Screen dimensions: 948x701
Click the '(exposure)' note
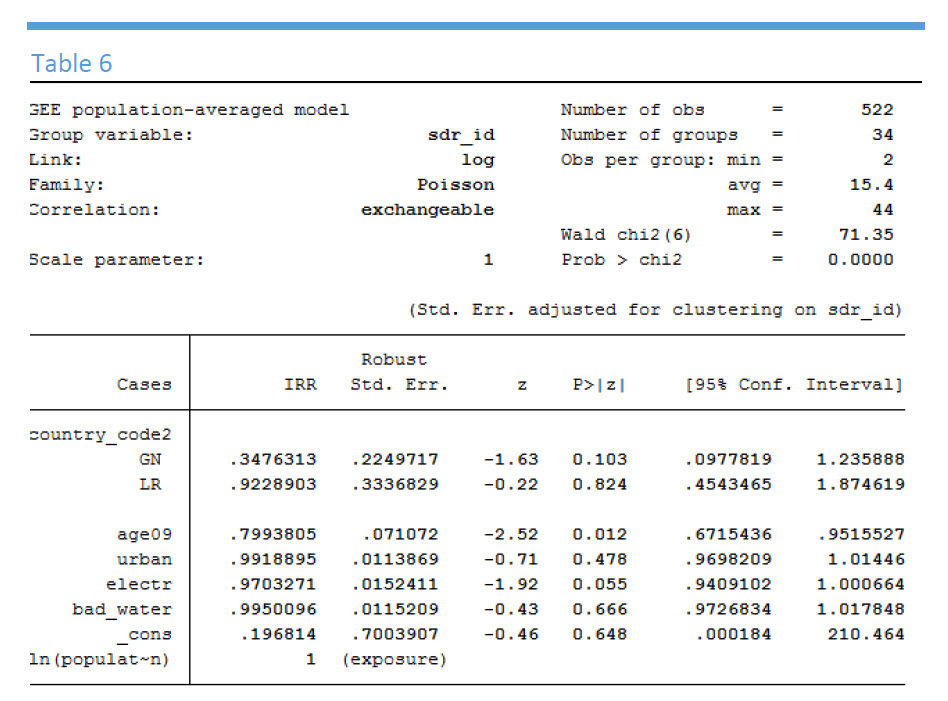point(394,659)
